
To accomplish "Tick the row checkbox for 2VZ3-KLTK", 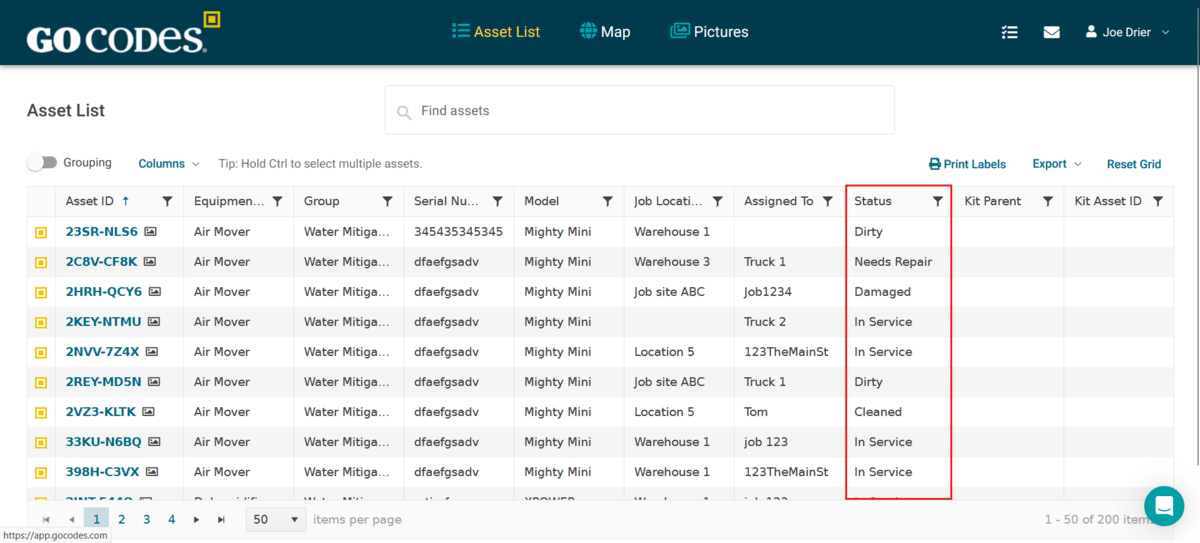I will (41, 412).
